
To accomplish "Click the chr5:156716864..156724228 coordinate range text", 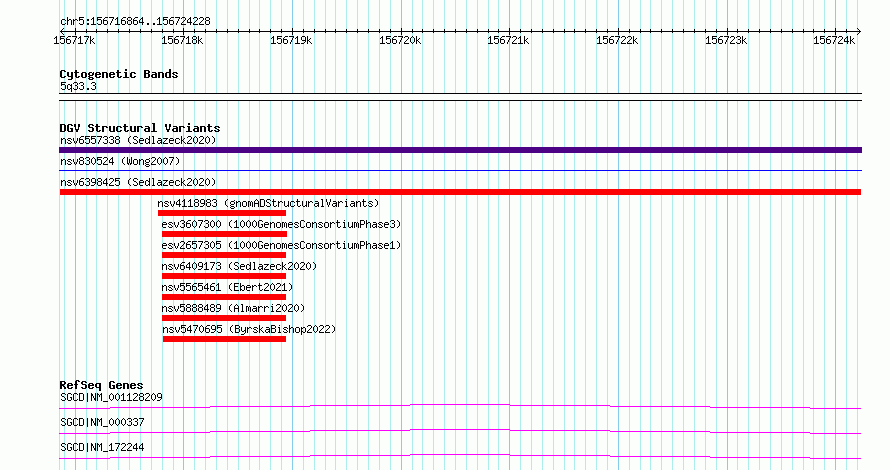I will [x=135, y=22].
